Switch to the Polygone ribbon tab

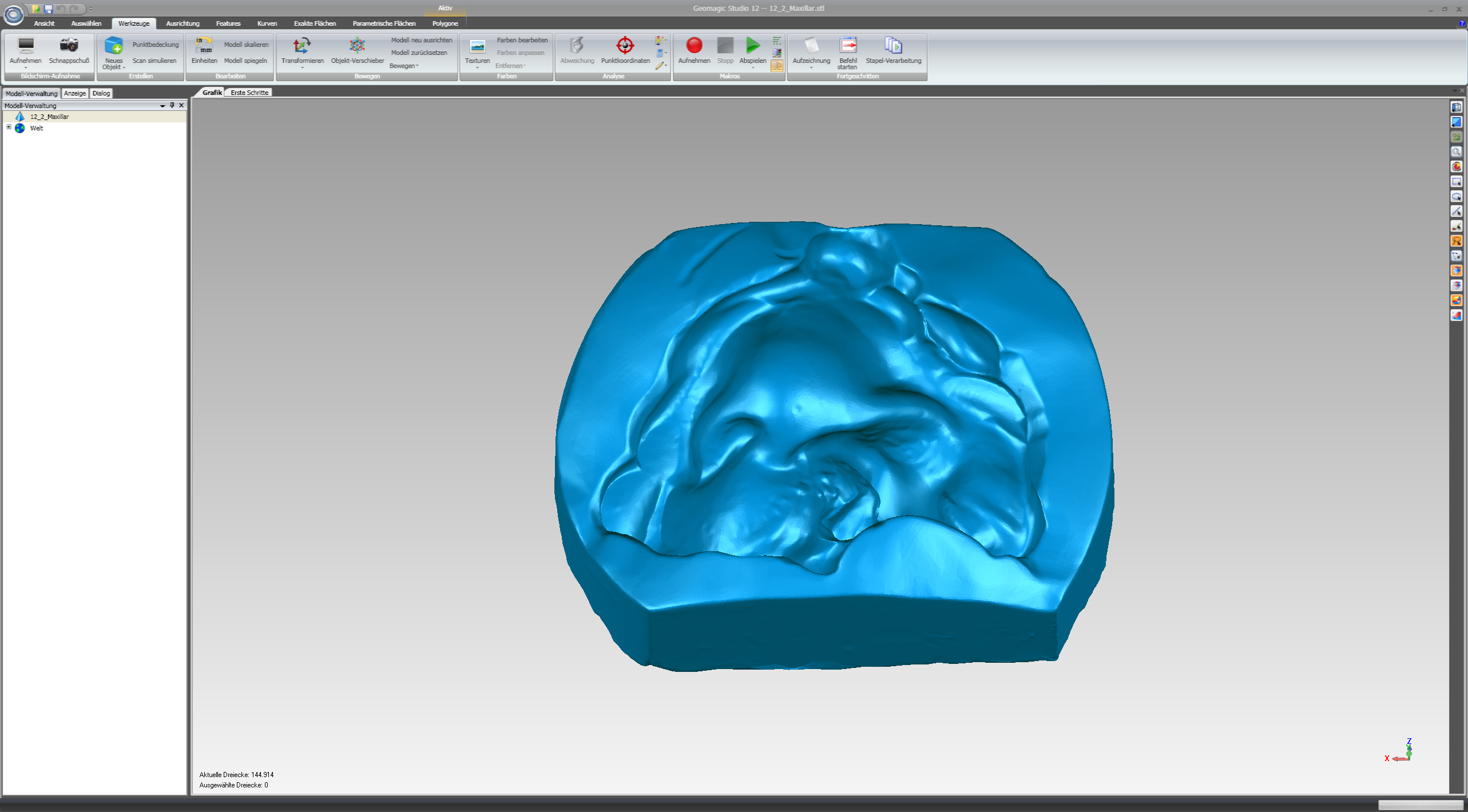pyautogui.click(x=445, y=23)
